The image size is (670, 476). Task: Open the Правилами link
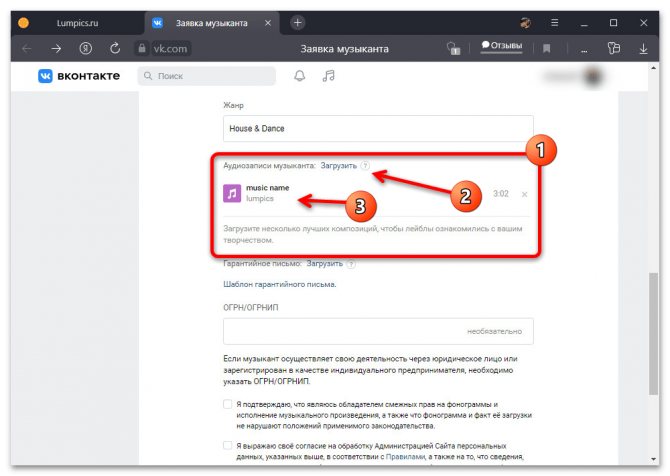pos(405,457)
